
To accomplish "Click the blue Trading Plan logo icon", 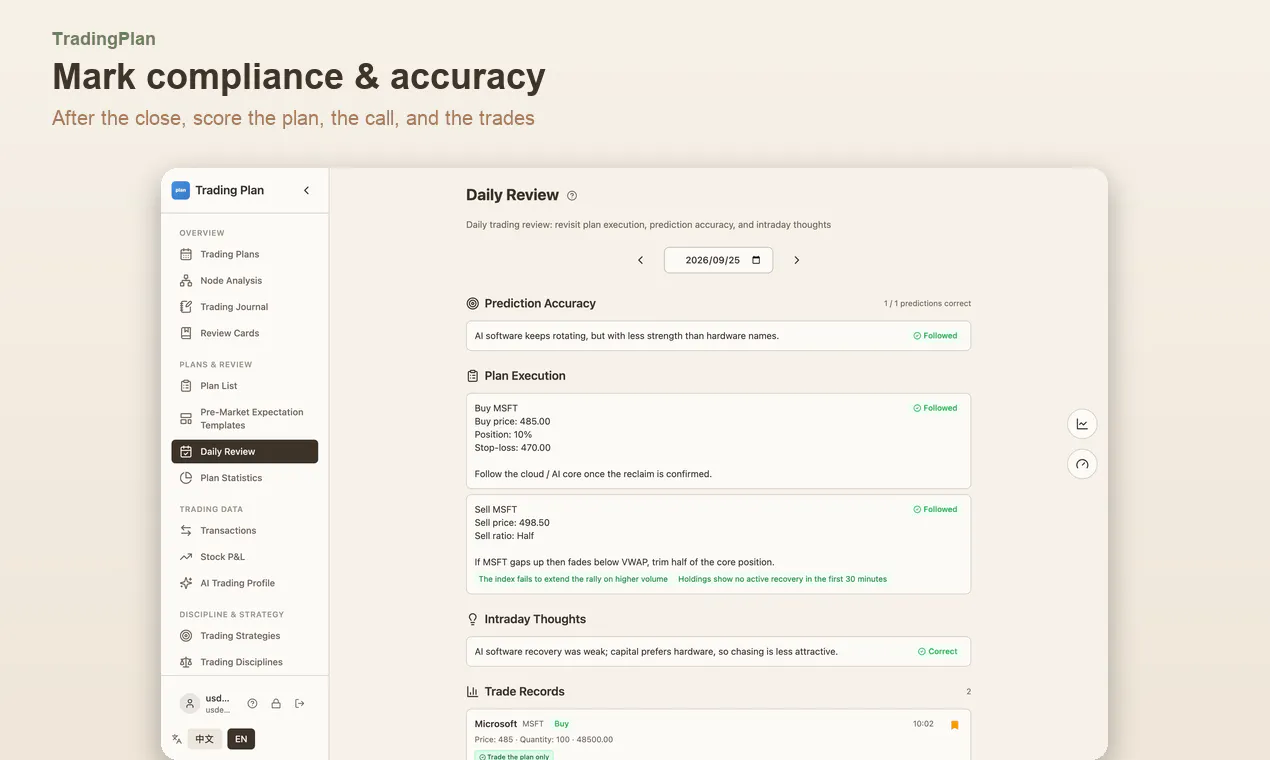I will (x=181, y=190).
